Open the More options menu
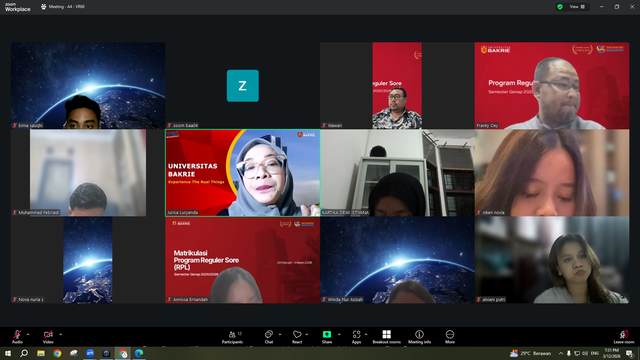The width and height of the screenshot is (640, 360). (x=450, y=337)
